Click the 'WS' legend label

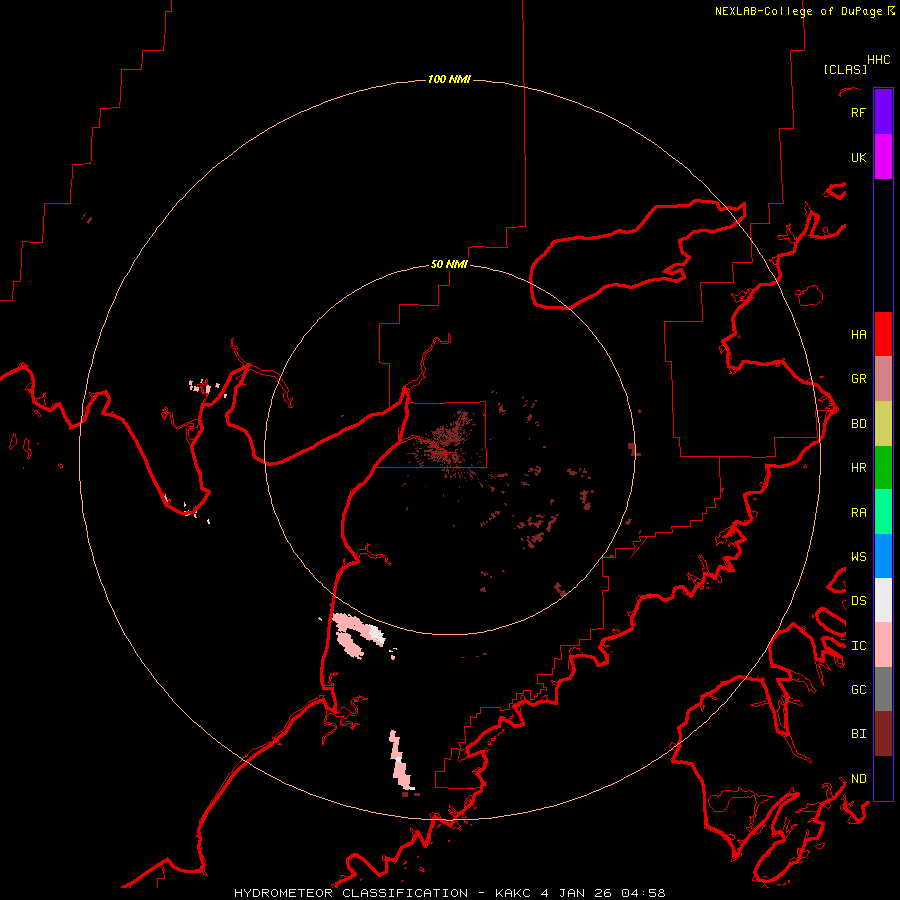pyautogui.click(x=858, y=556)
